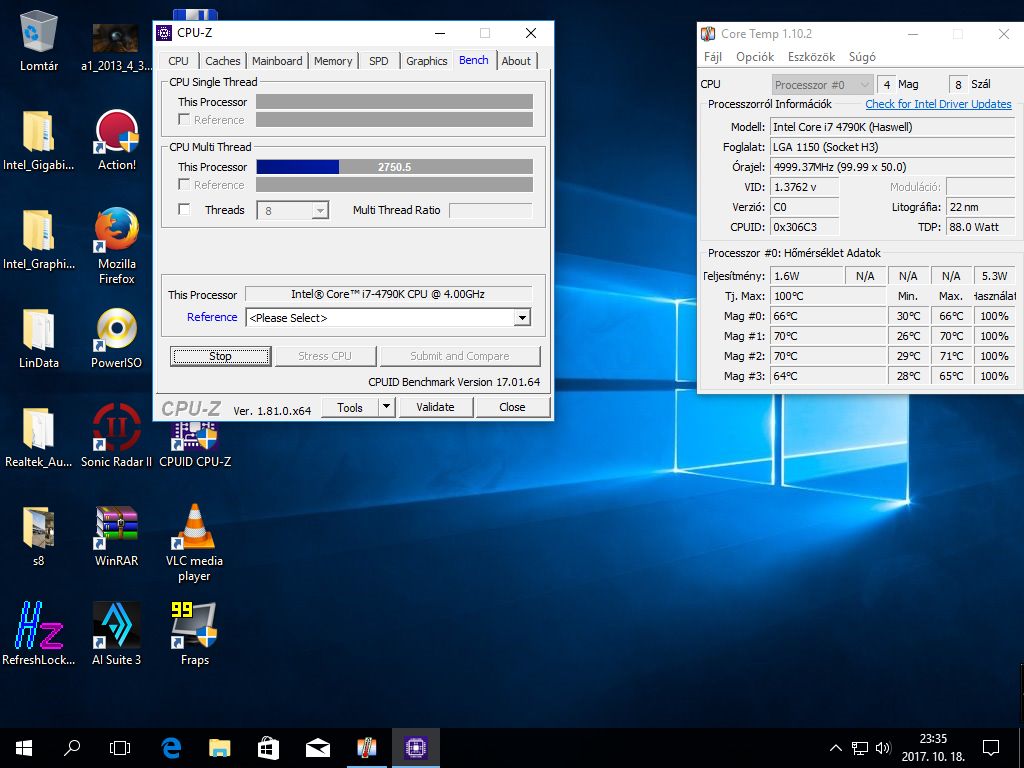Open the Processzor #0 dropdown in Core Temp

[x=822, y=84]
